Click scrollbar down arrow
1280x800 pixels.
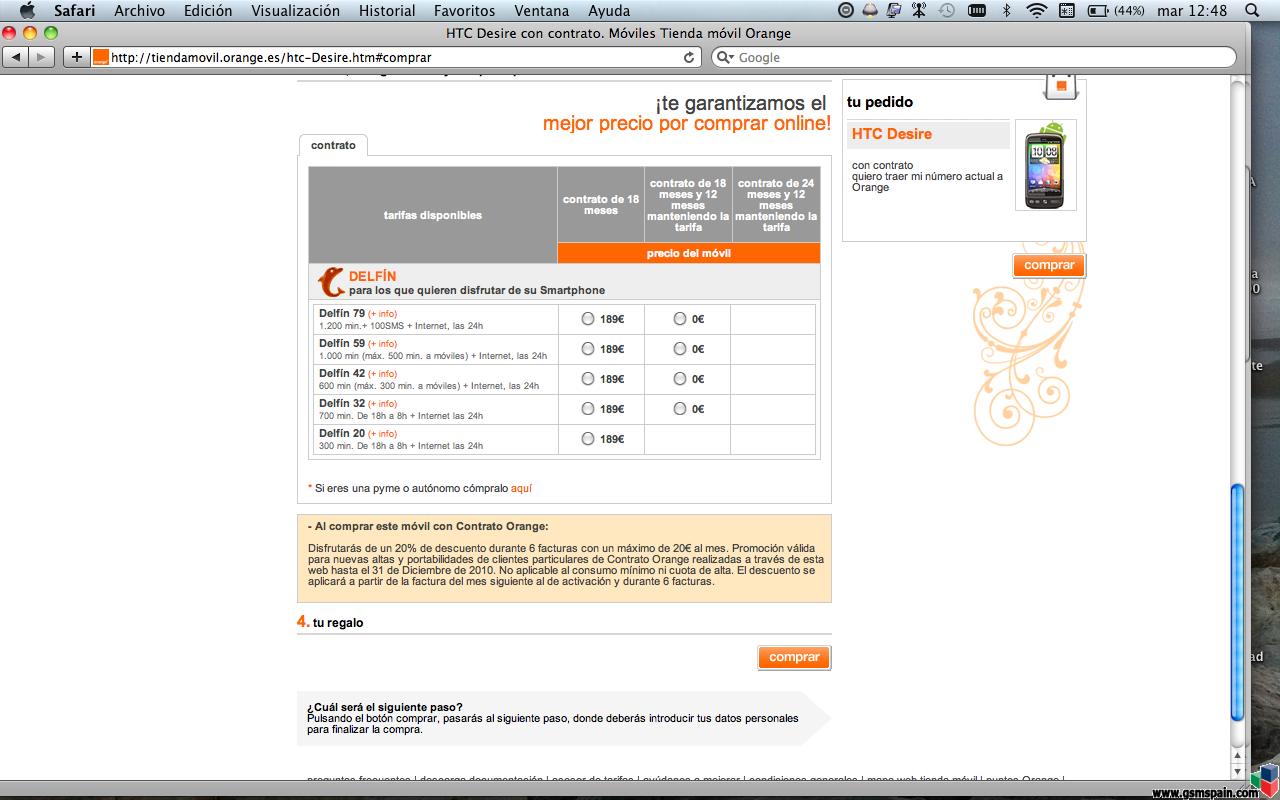coord(1238,770)
